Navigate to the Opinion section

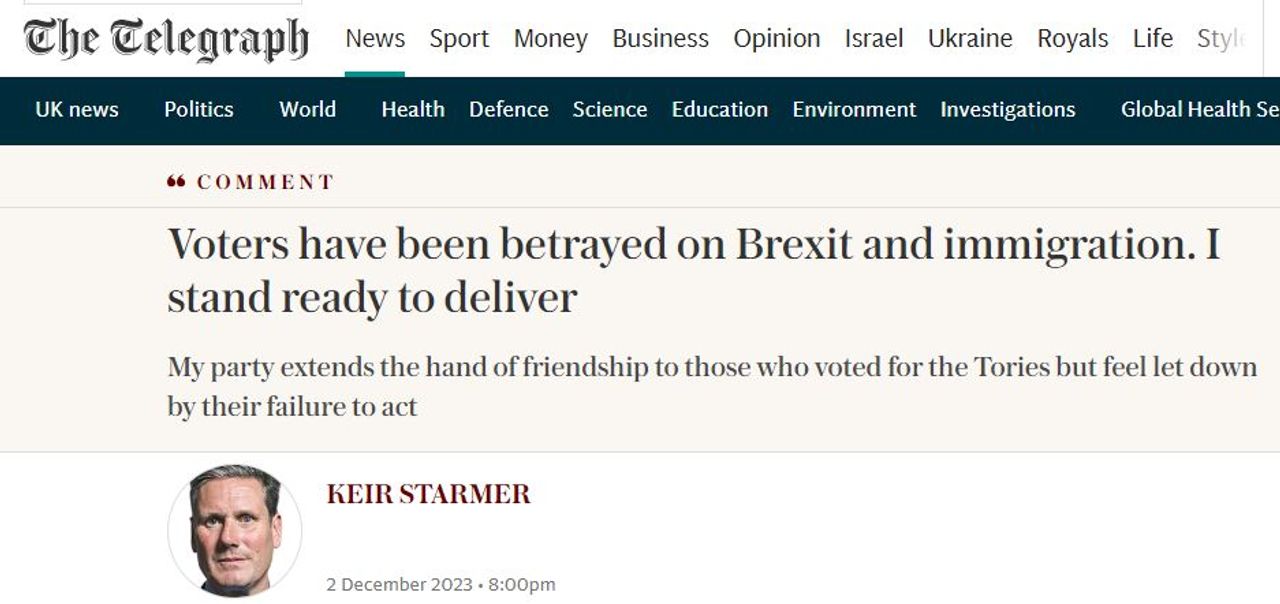(776, 39)
